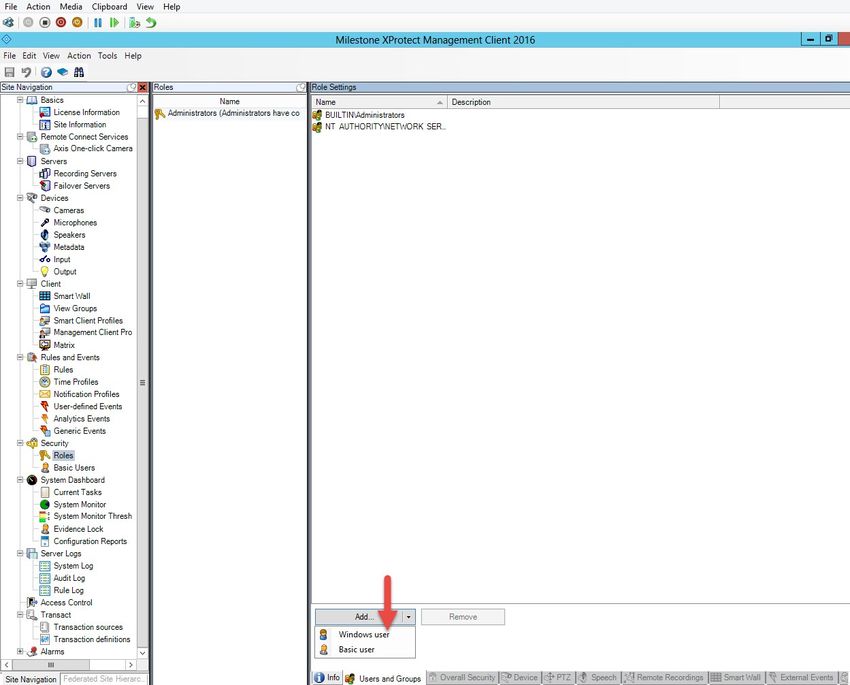Open the Tools menu in Management Client

click(x=107, y=56)
